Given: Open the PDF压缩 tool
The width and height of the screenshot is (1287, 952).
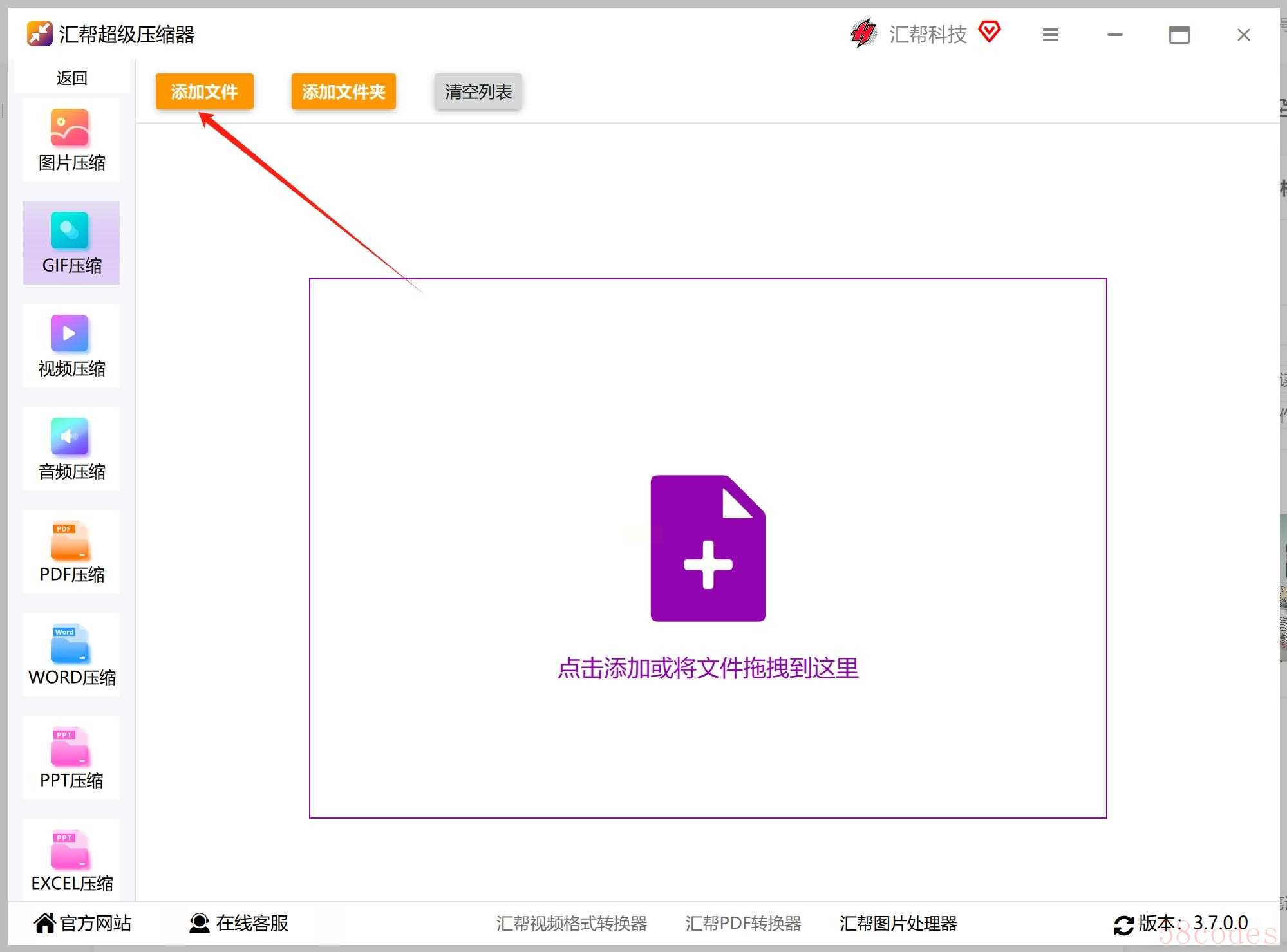Looking at the screenshot, I should click(71, 552).
